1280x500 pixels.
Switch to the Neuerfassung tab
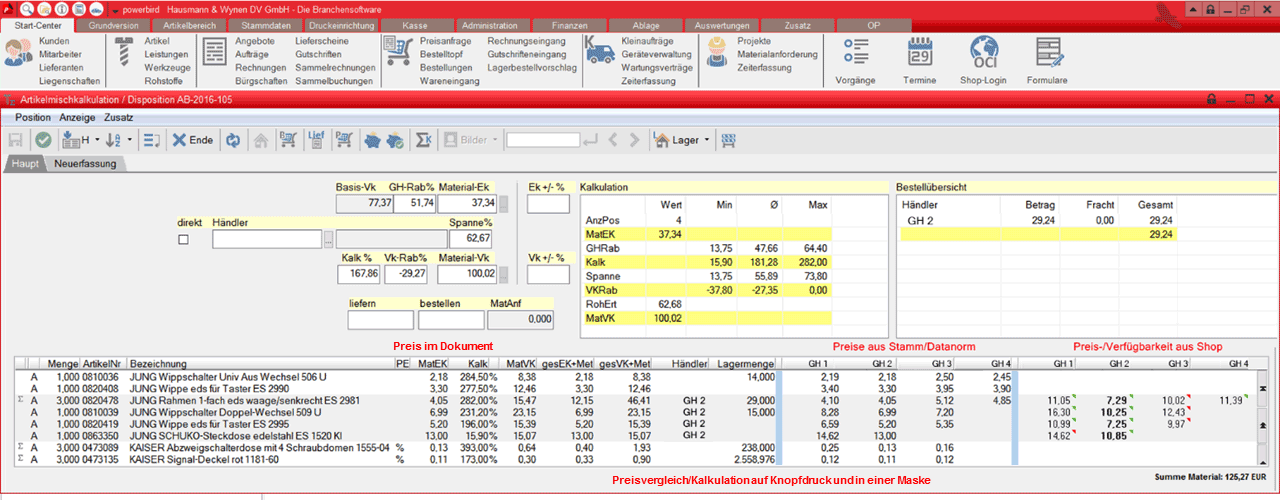click(85, 163)
